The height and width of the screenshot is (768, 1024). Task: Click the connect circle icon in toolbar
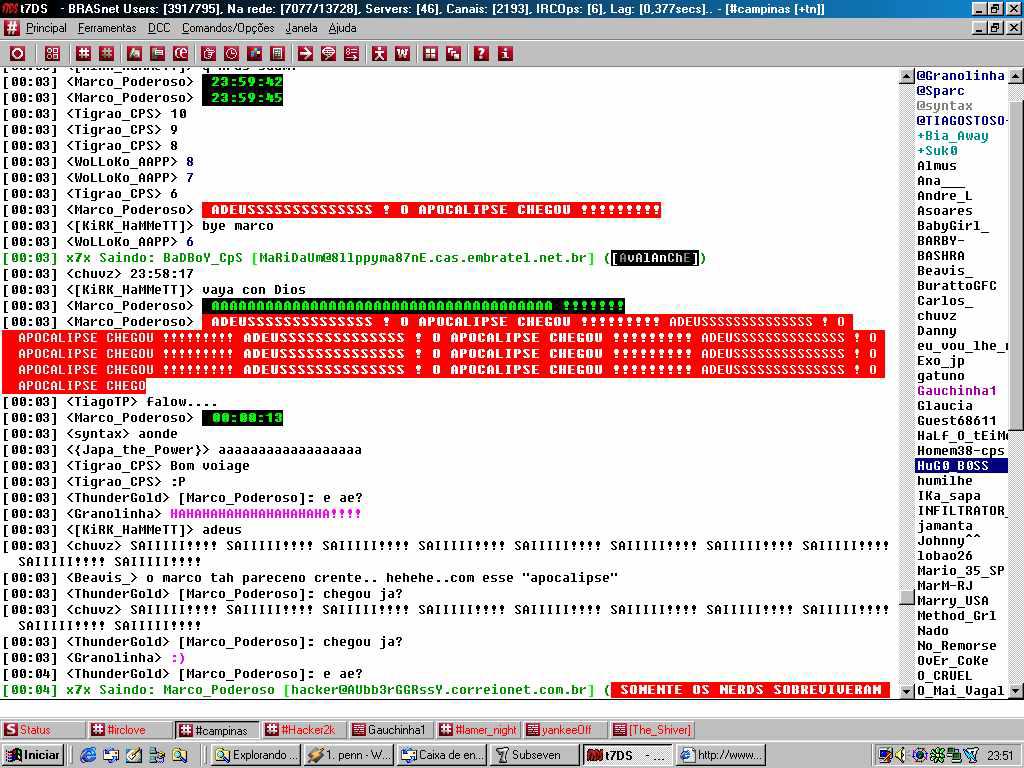pyautogui.click(x=17, y=53)
